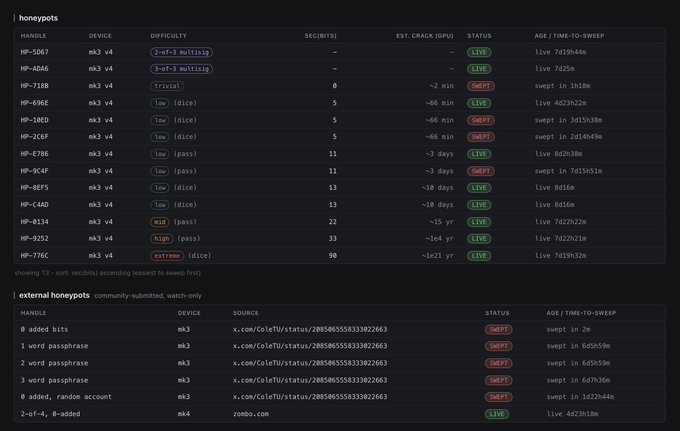This screenshot has height=431, width=680.
Task: Click the extreme difficulty badge on HP-776C
Action: (x=167, y=256)
